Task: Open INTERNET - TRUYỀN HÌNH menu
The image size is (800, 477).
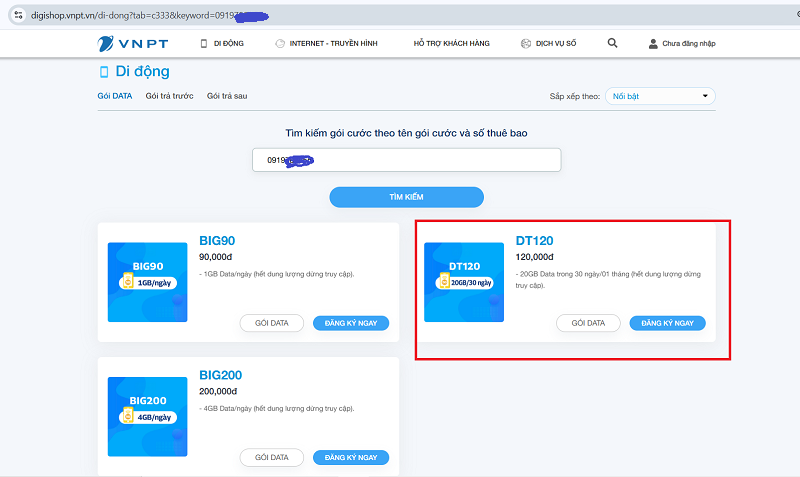Action: pyautogui.click(x=334, y=43)
